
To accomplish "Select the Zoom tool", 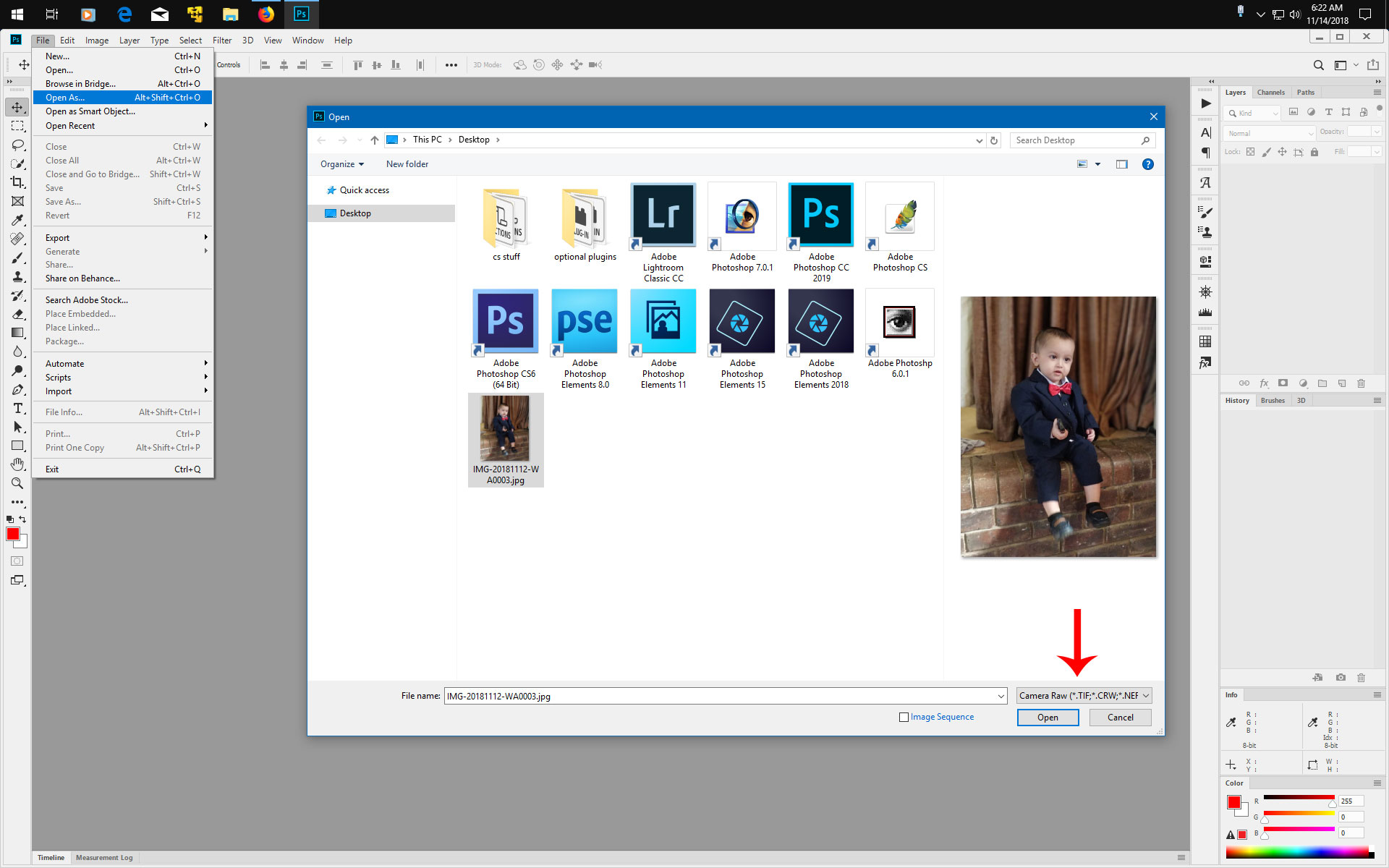I will point(17,483).
